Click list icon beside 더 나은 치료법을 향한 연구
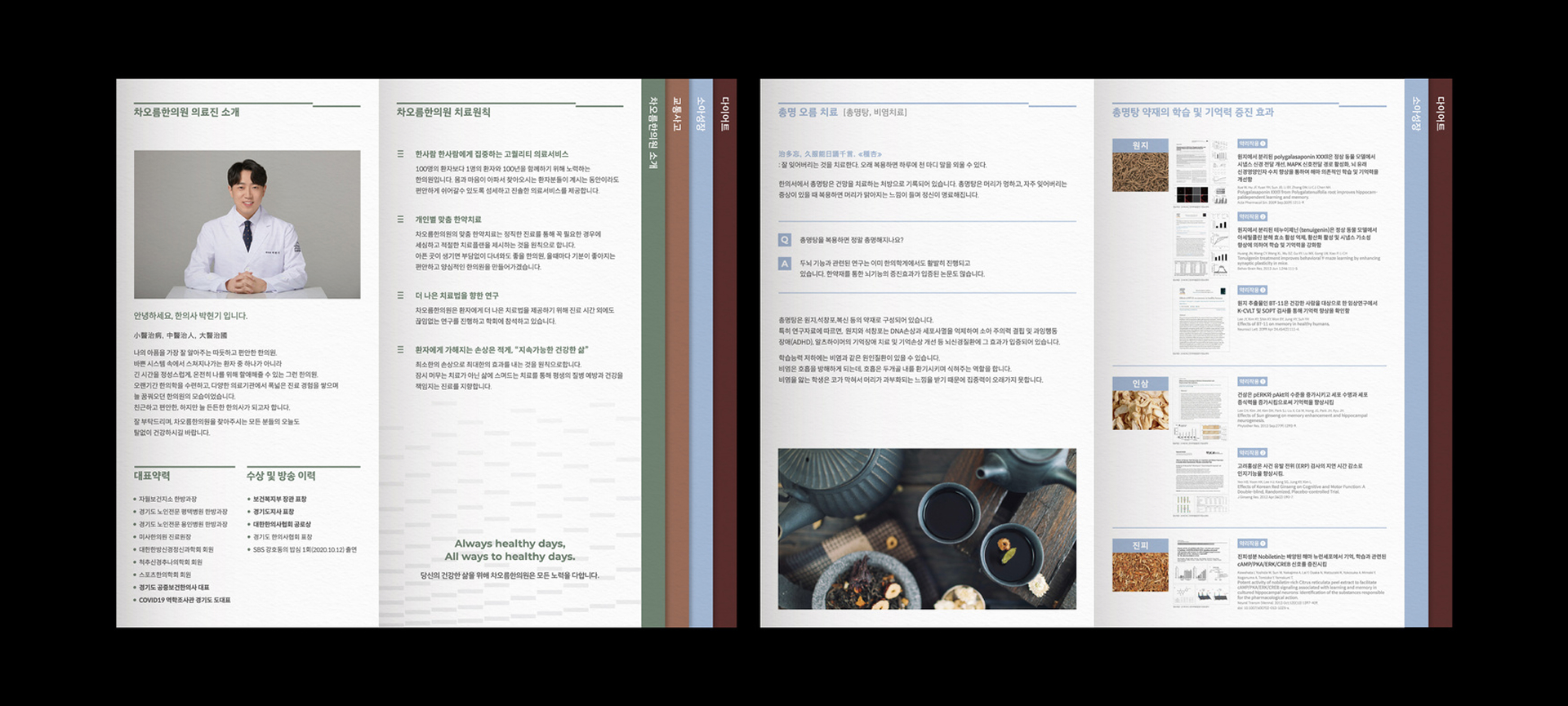Image resolution: width=1568 pixels, height=706 pixels. pyautogui.click(x=400, y=295)
